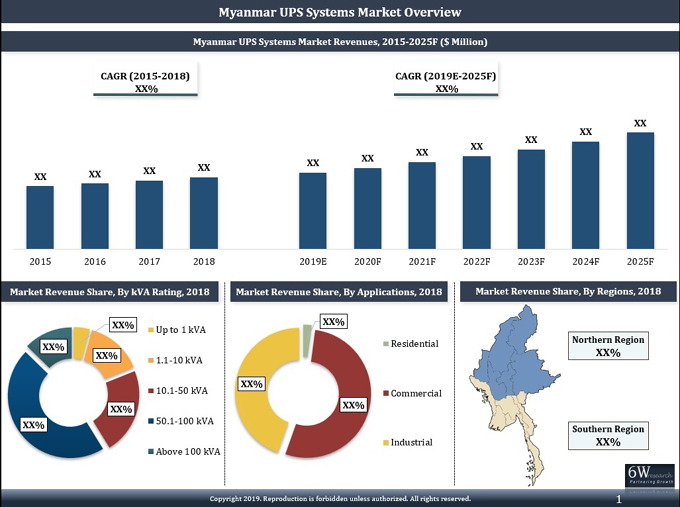The image size is (680, 507).
Task: Click the thin green Residential donut segment
Action: click(307, 340)
